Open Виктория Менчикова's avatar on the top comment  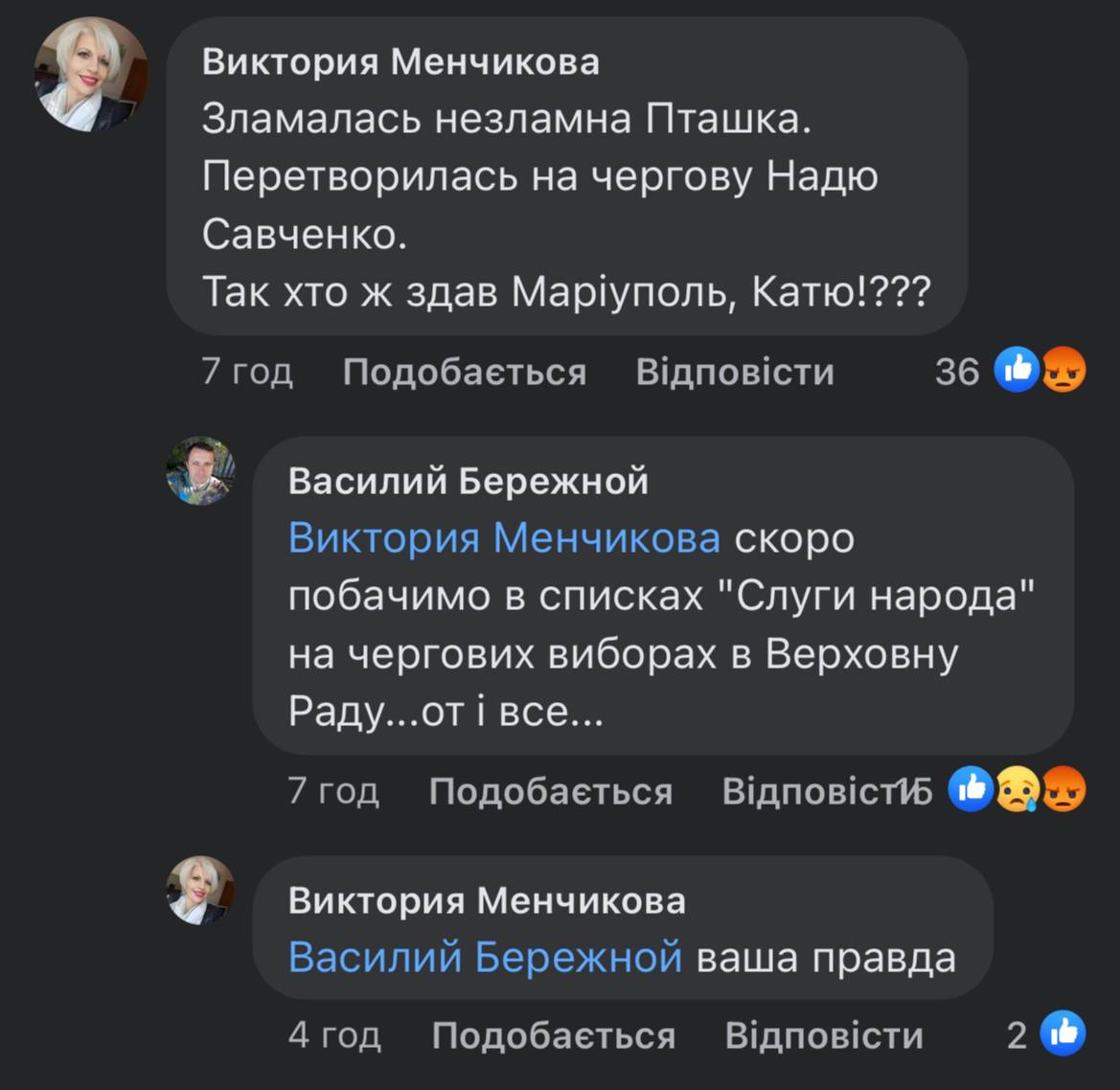91,75
